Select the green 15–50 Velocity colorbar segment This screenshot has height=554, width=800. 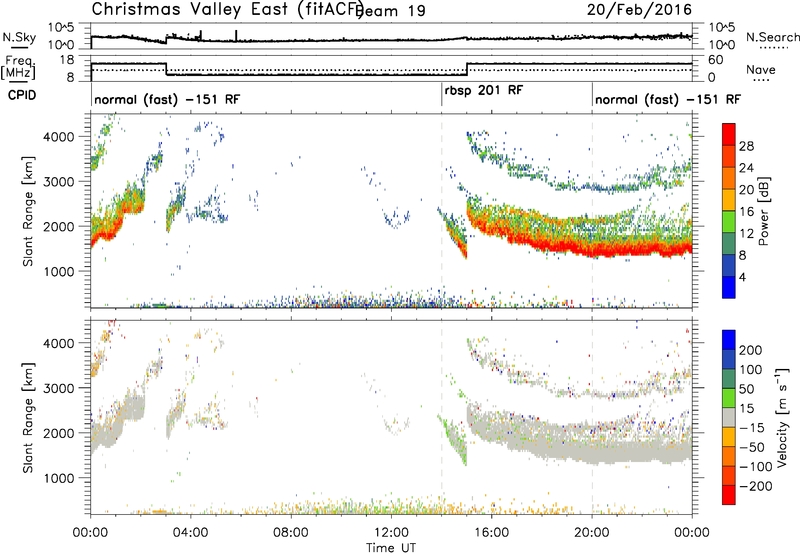point(729,398)
